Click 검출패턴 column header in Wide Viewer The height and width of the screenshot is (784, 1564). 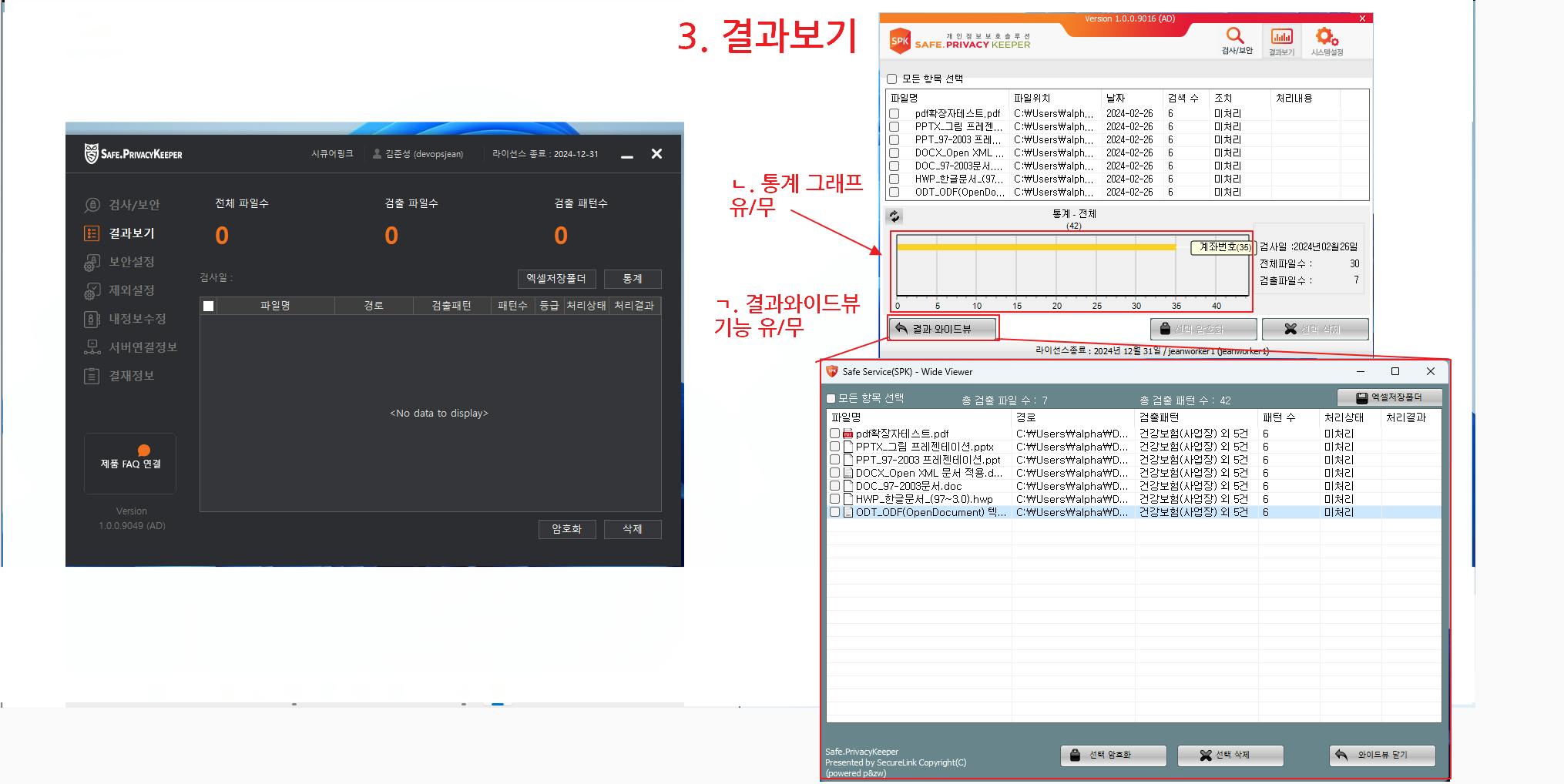(1196, 417)
